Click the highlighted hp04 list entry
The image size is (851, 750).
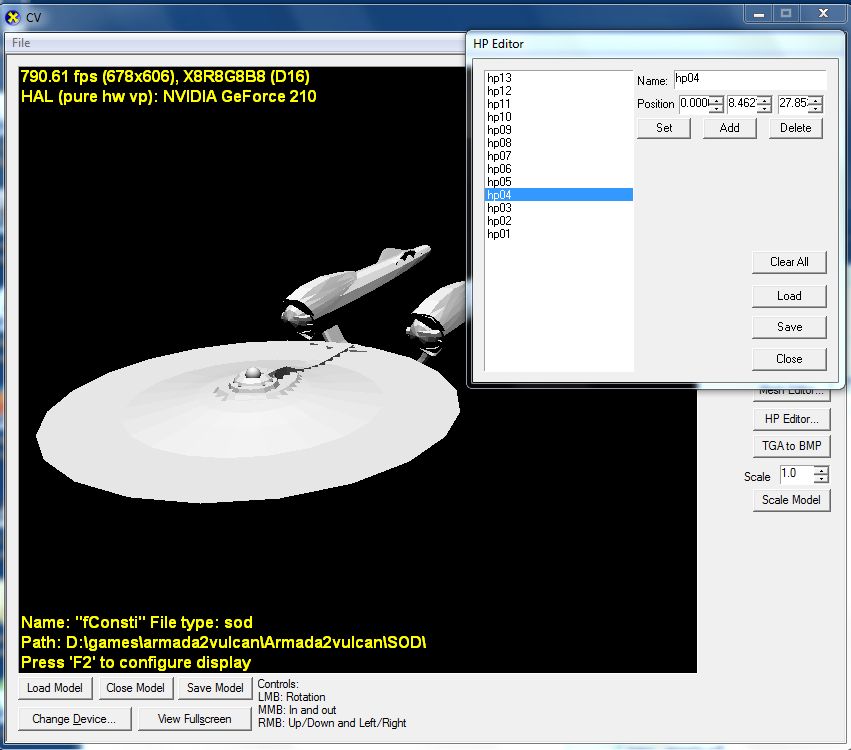coord(559,195)
